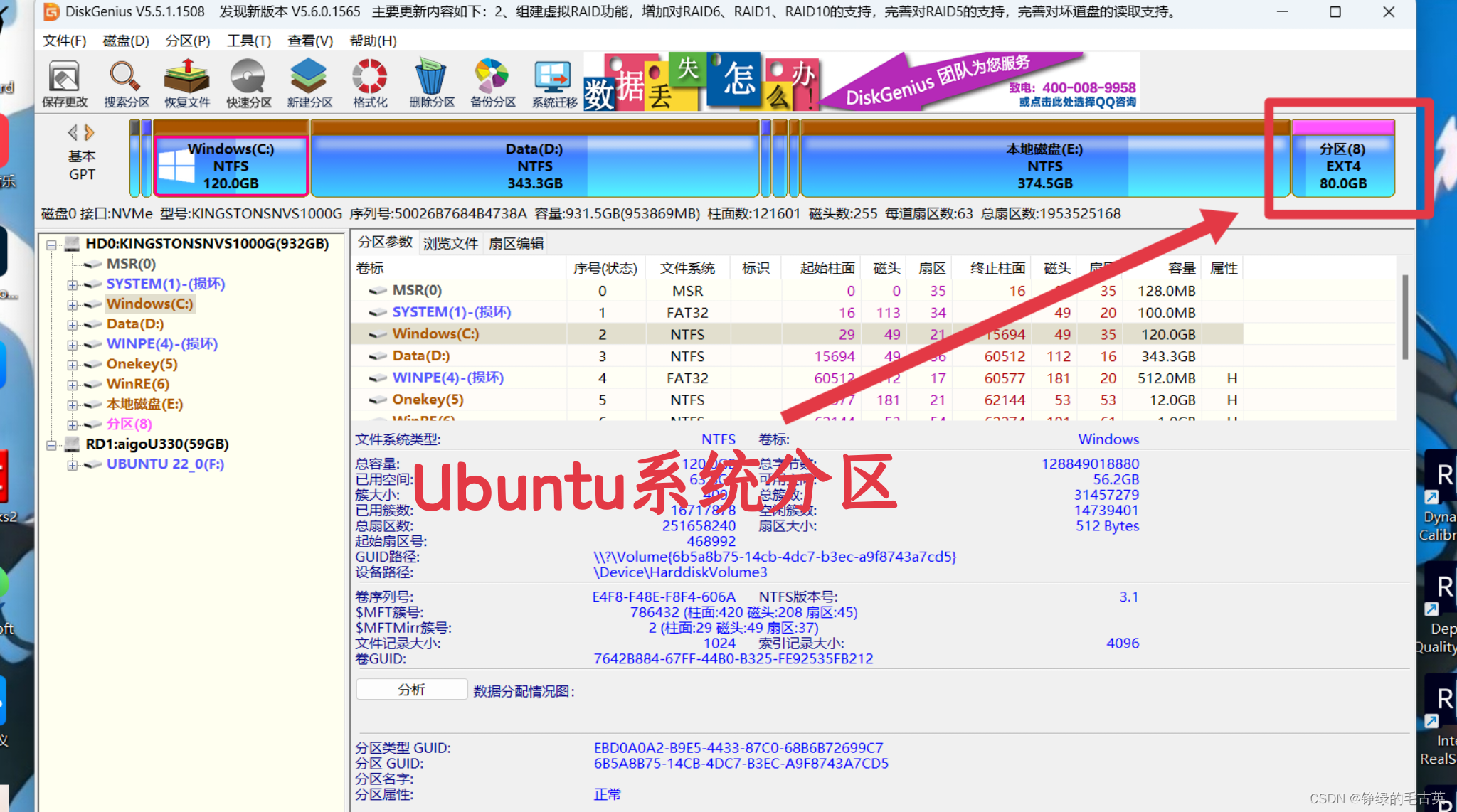Collapse the HD0 KINGSTON disk node
Image resolution: width=1457 pixels, height=812 pixels.
pos(51,245)
